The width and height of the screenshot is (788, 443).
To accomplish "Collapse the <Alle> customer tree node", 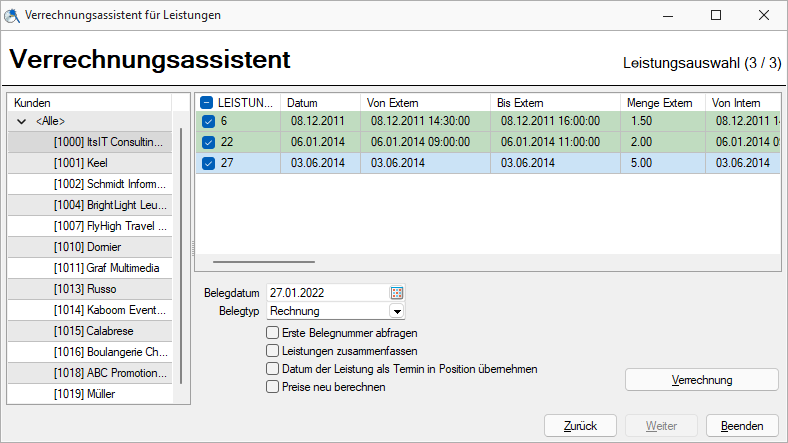I will 22,121.
